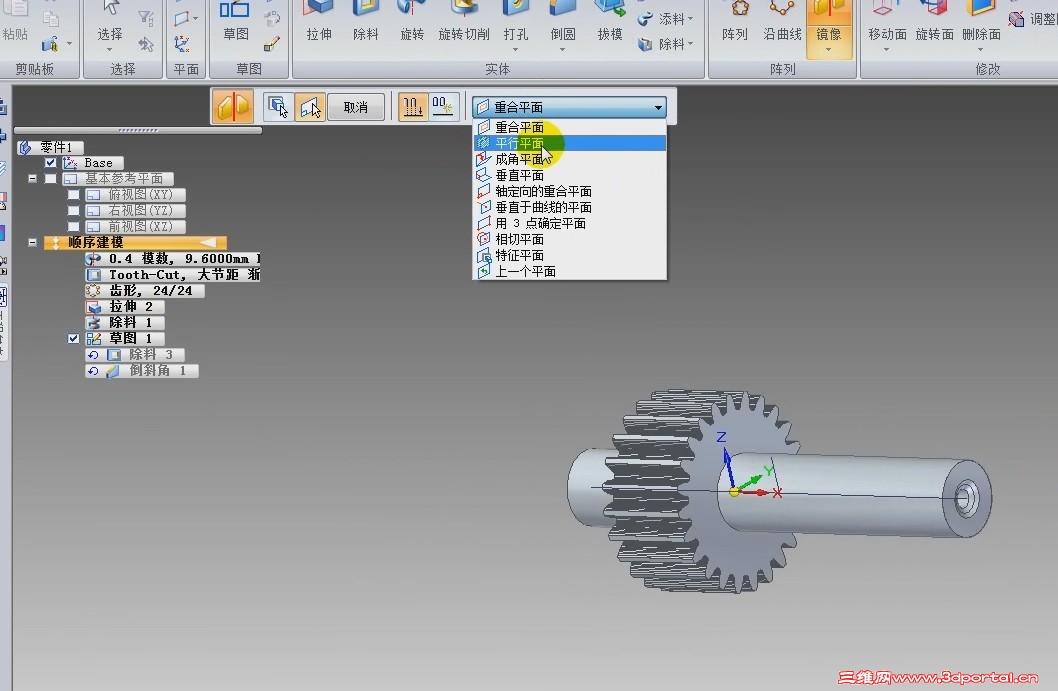Viewport: 1058px width, 691px height.
Task: Select the 除料 1 feature in tree
Action: [125, 323]
